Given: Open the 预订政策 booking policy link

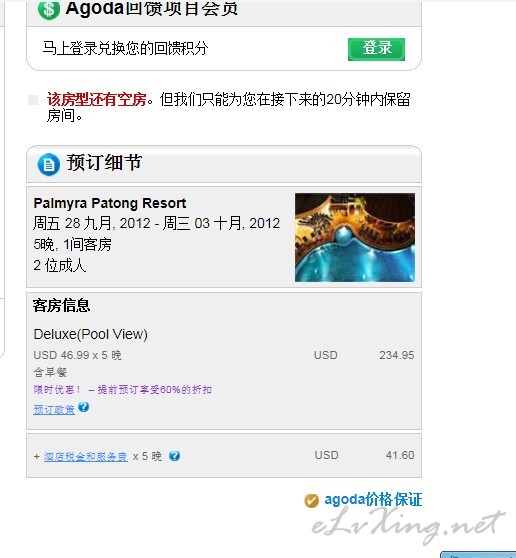Looking at the screenshot, I should [x=54, y=409].
